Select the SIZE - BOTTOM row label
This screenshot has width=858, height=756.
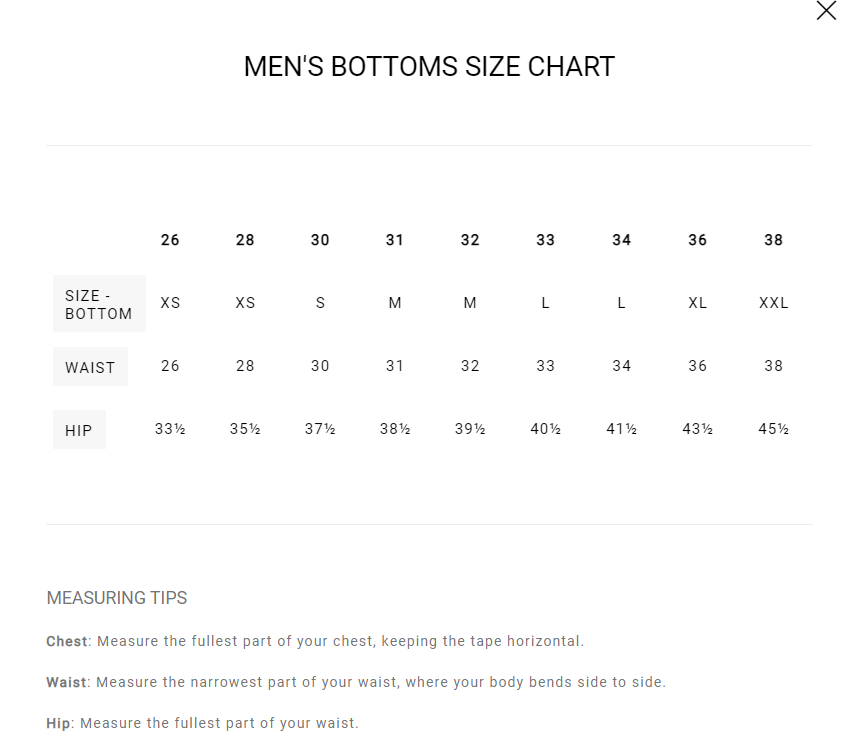pyautogui.click(x=99, y=304)
